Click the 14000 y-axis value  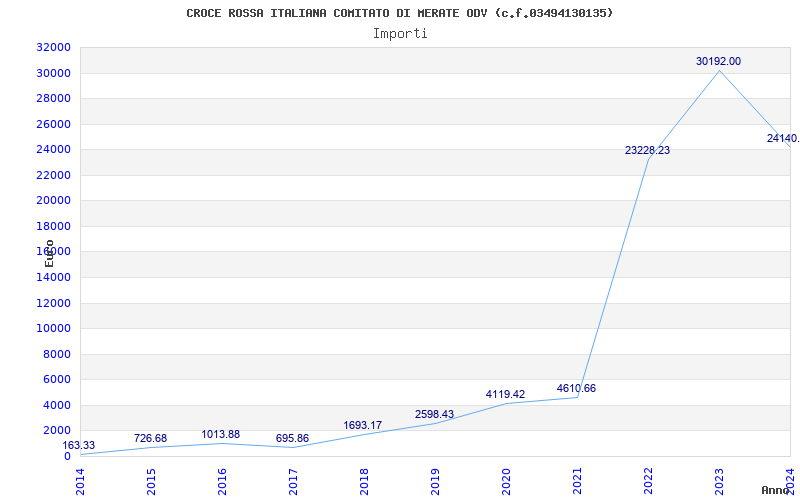coord(53,278)
